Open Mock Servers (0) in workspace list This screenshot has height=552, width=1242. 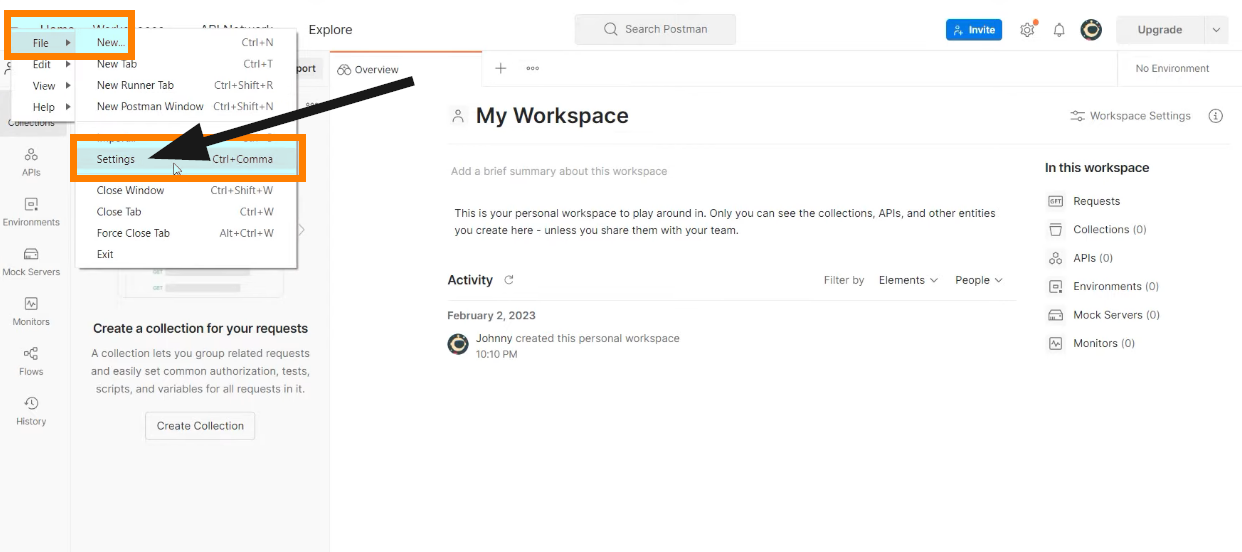coord(1104,315)
